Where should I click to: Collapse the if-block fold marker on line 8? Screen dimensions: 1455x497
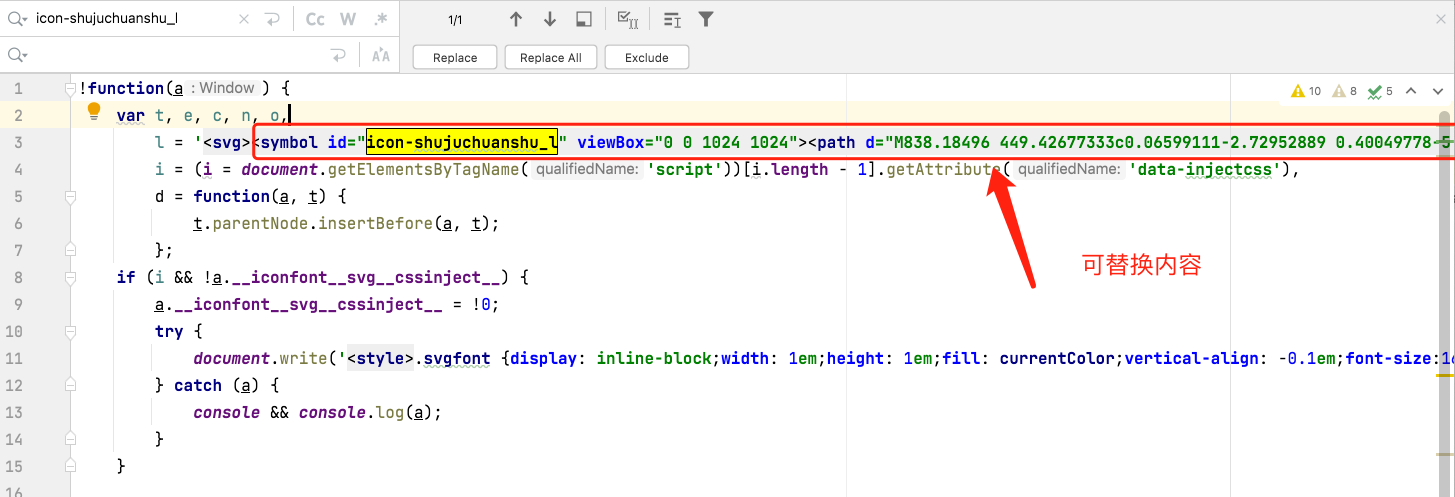coord(70,278)
